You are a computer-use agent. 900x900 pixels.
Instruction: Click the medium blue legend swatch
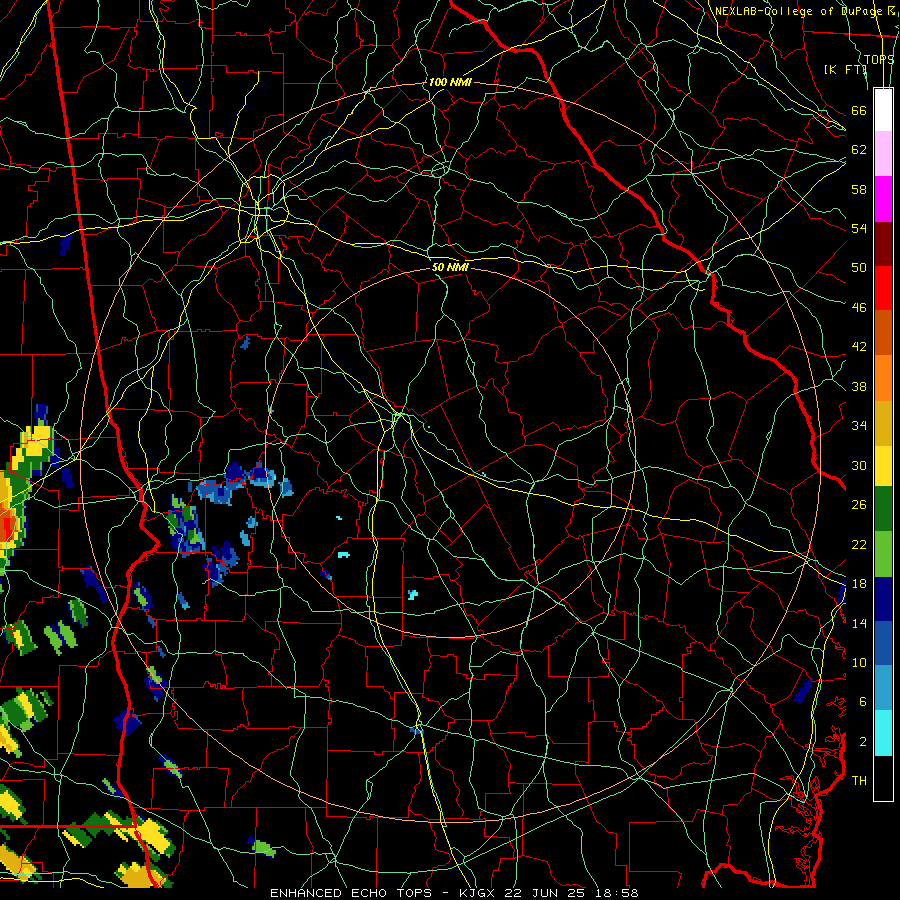(883, 643)
